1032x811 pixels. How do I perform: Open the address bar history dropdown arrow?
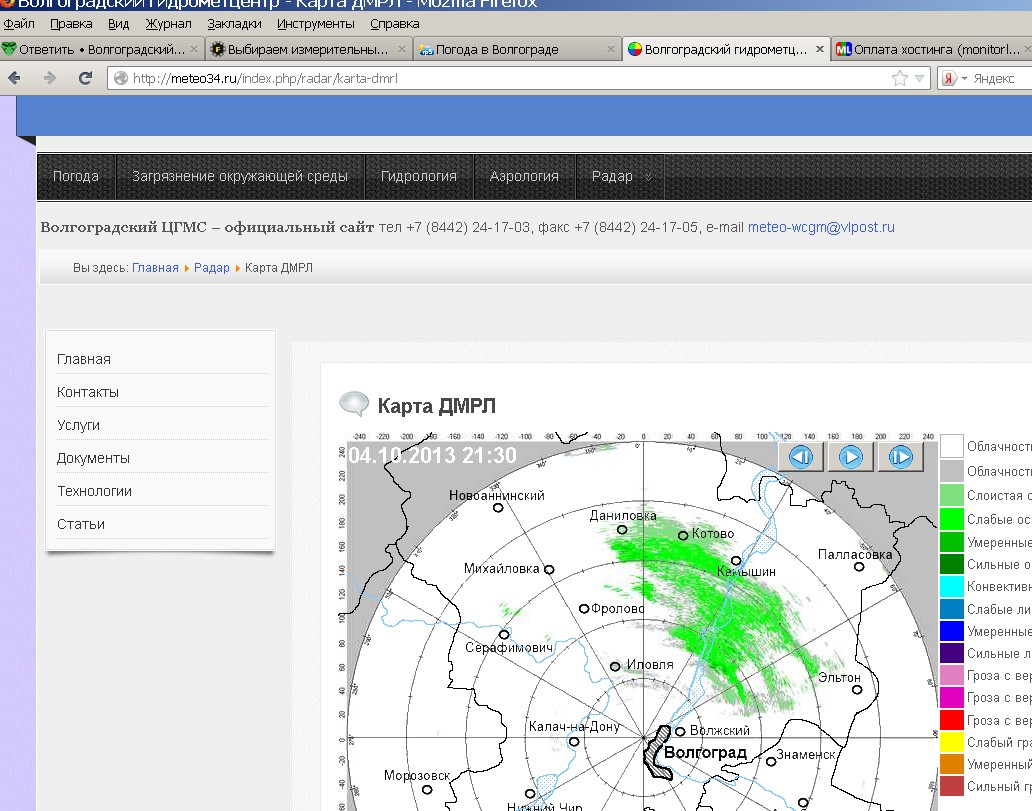[x=919, y=78]
